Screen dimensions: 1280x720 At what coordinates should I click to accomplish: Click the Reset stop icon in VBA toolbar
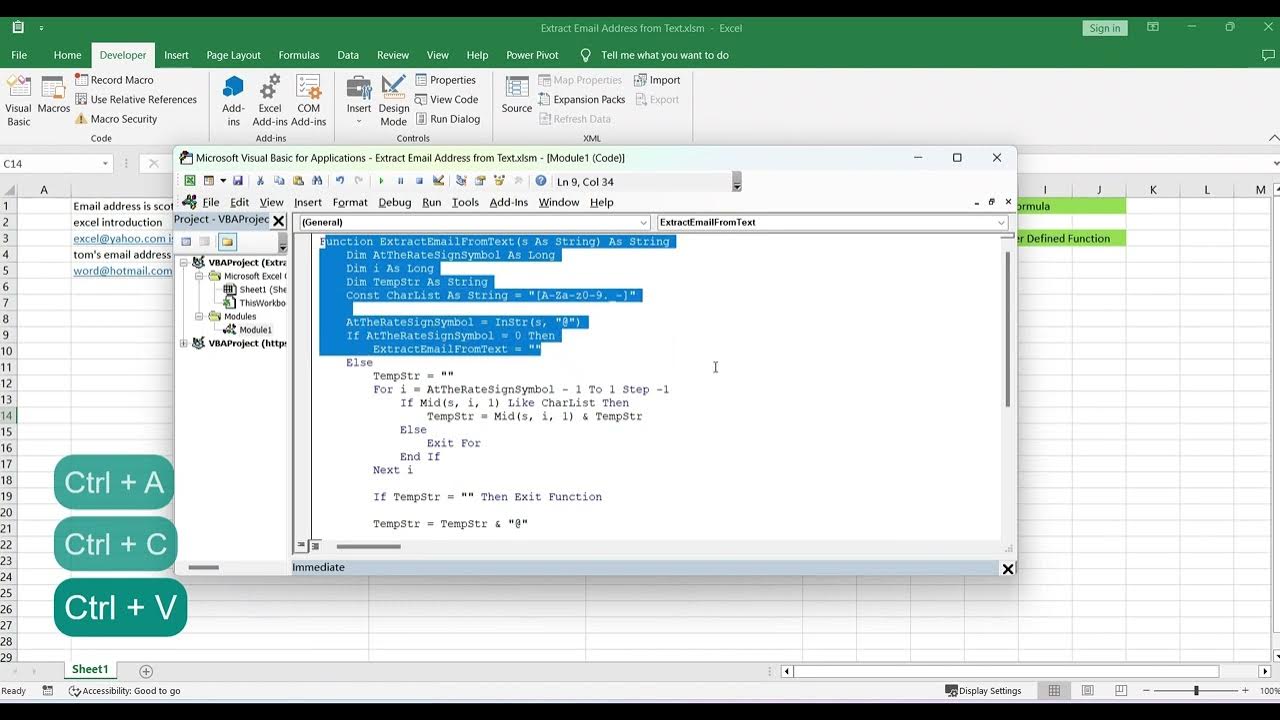419,181
